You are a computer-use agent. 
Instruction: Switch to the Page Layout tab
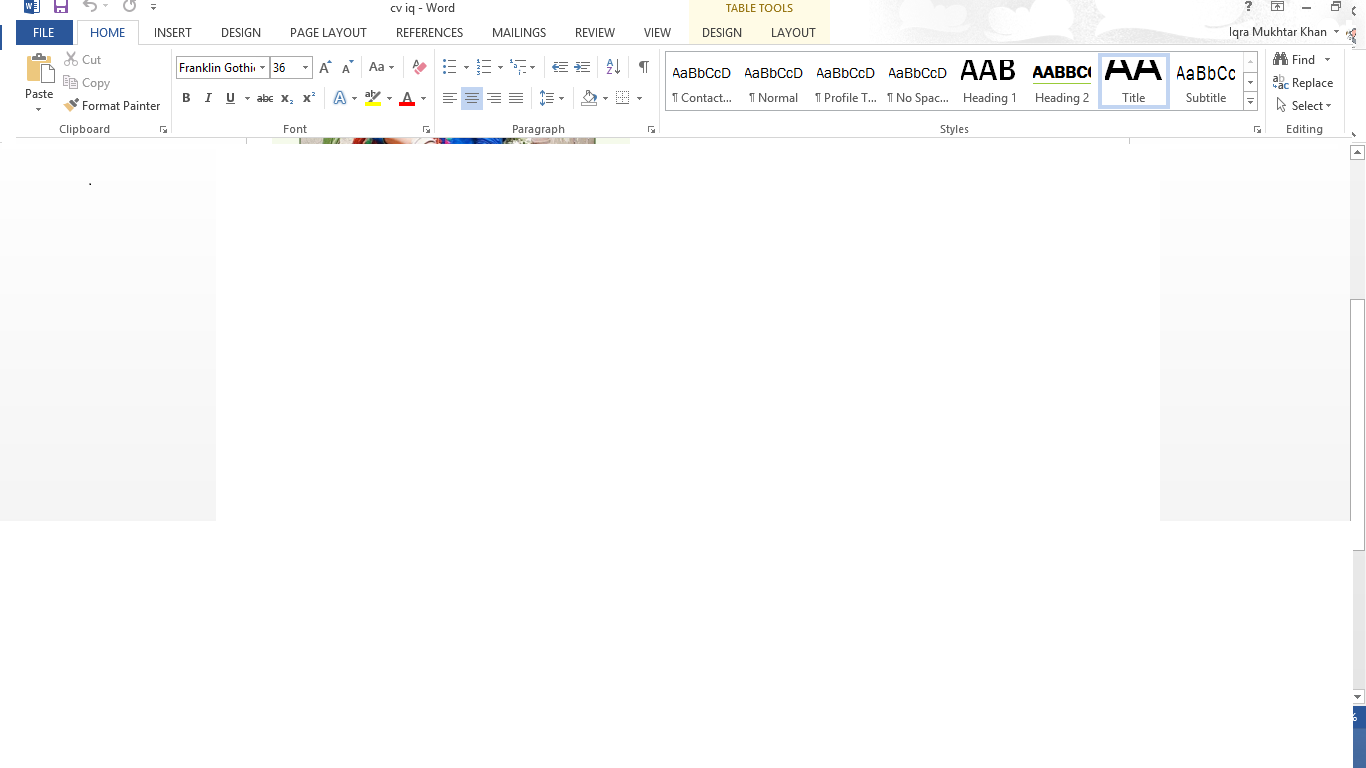click(x=328, y=33)
